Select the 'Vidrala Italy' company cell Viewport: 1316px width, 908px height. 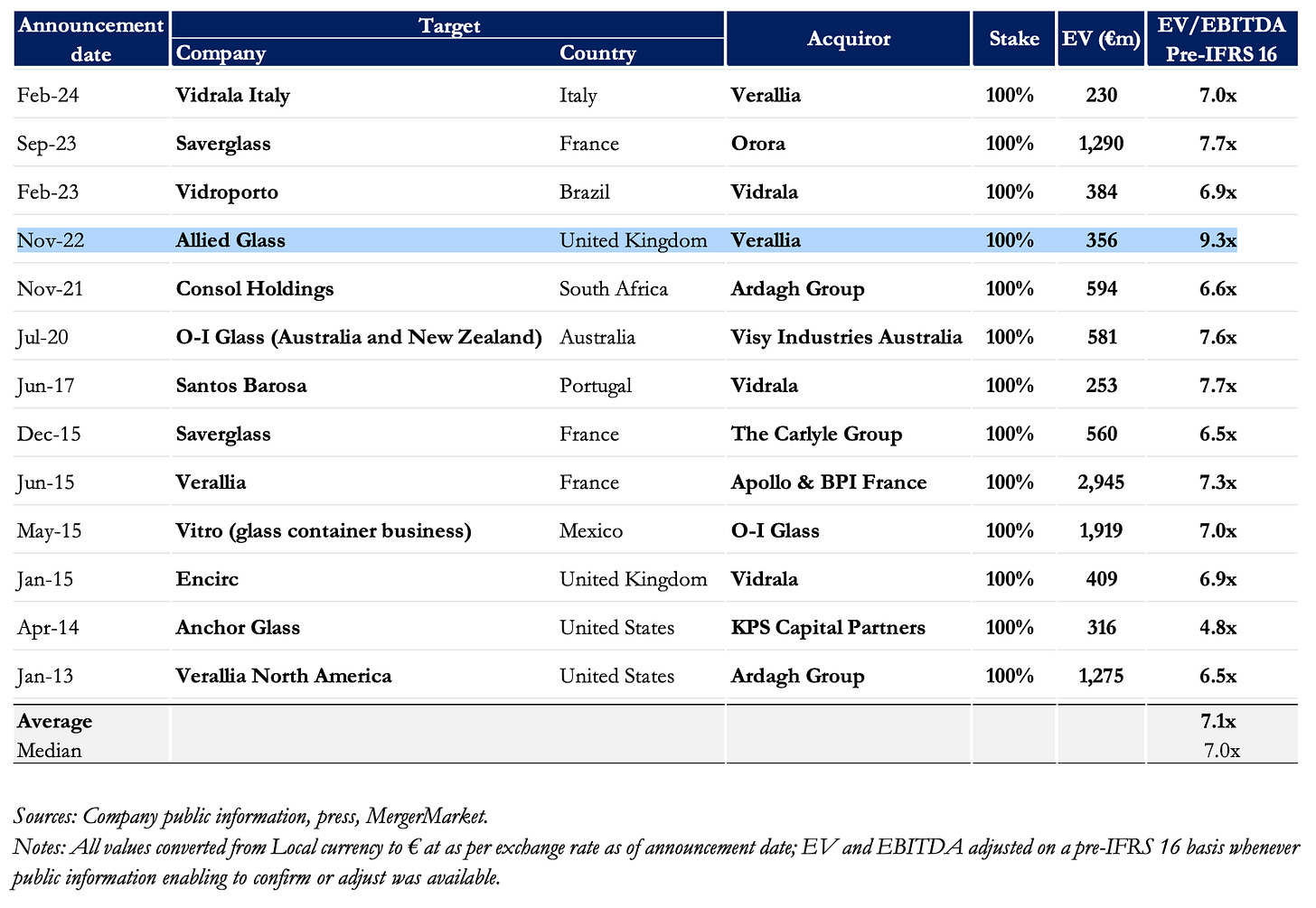point(232,95)
